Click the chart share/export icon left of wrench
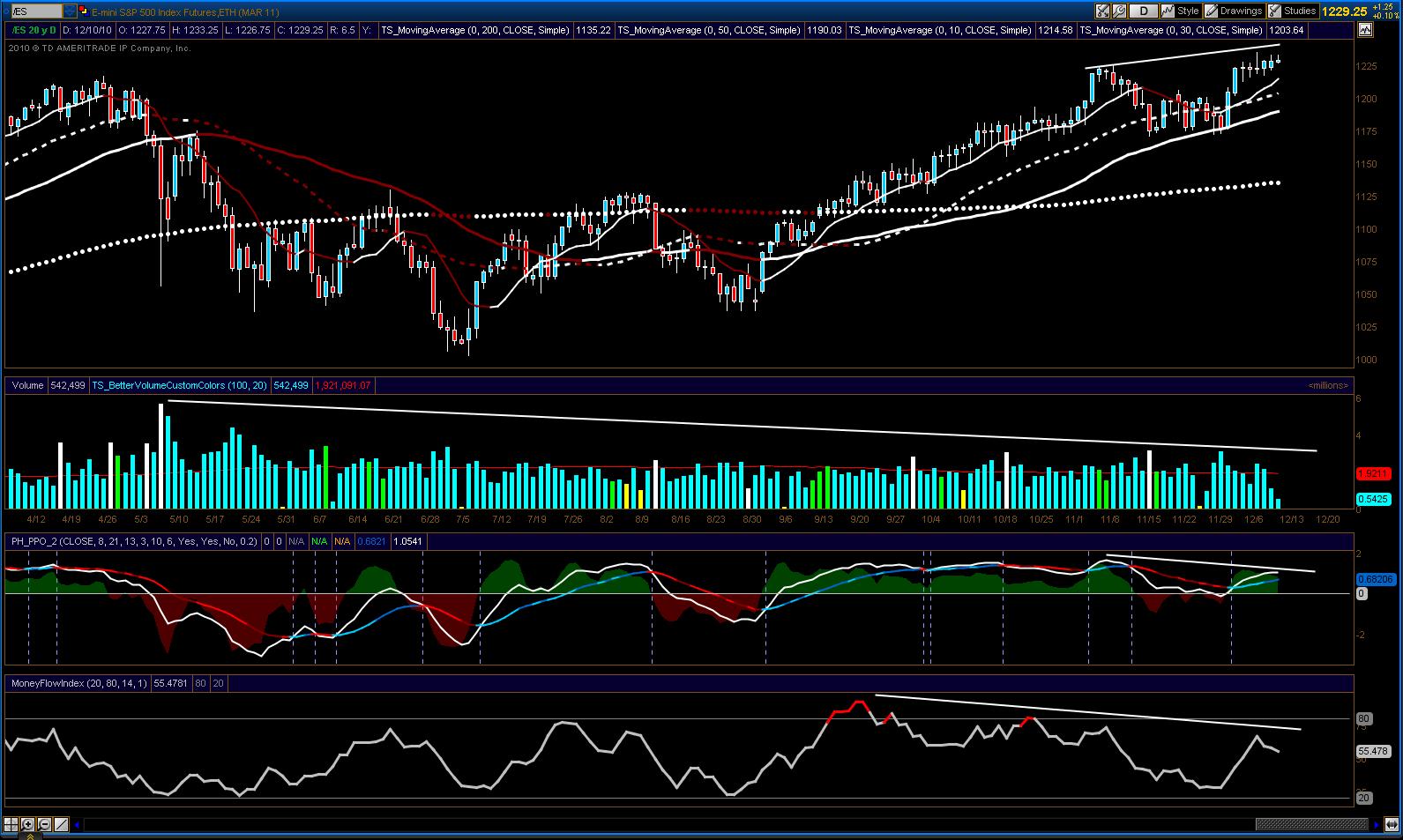The width and height of the screenshot is (1403, 840). point(1102,11)
